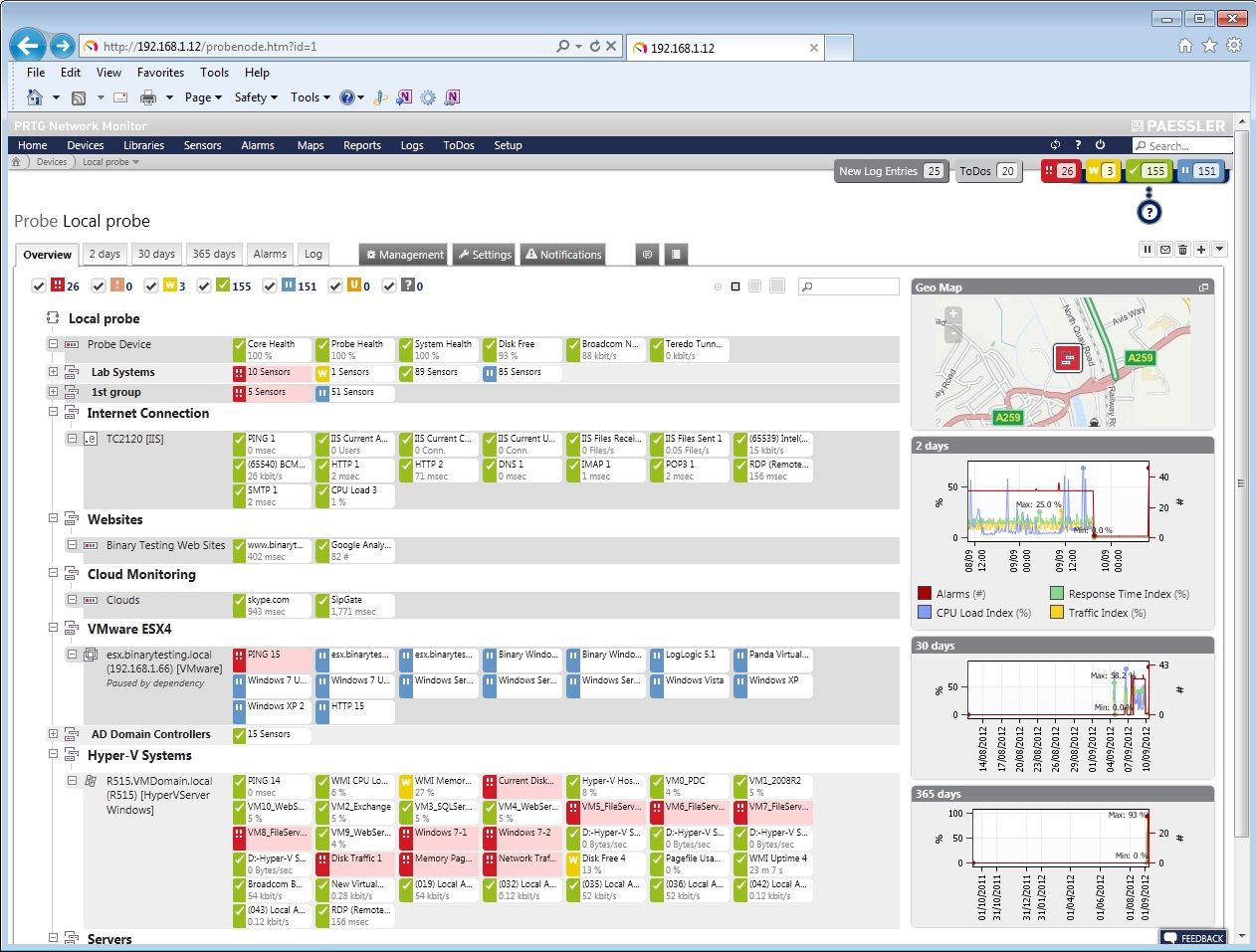Image resolution: width=1256 pixels, height=952 pixels.
Task: Switch to the 2 days tab
Action: [105, 254]
